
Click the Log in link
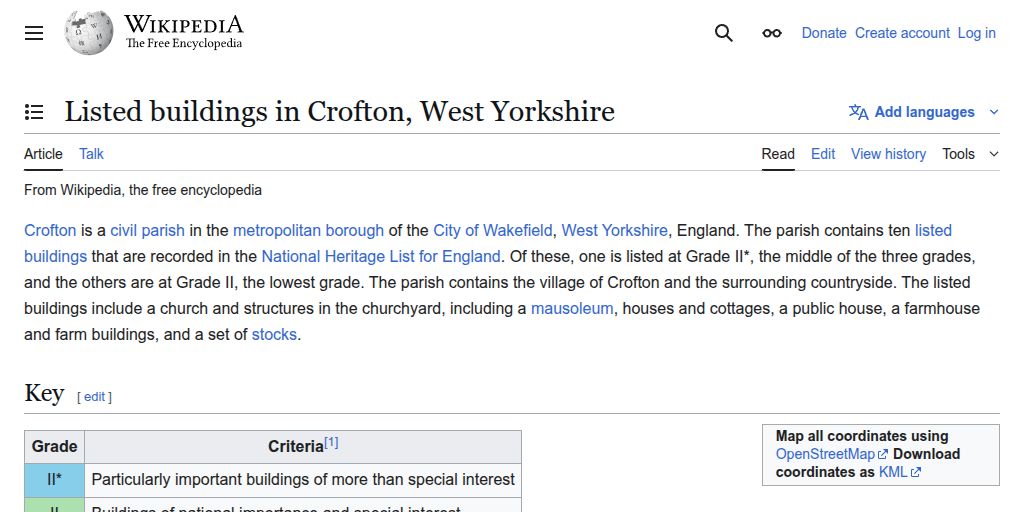pyautogui.click(x=976, y=33)
